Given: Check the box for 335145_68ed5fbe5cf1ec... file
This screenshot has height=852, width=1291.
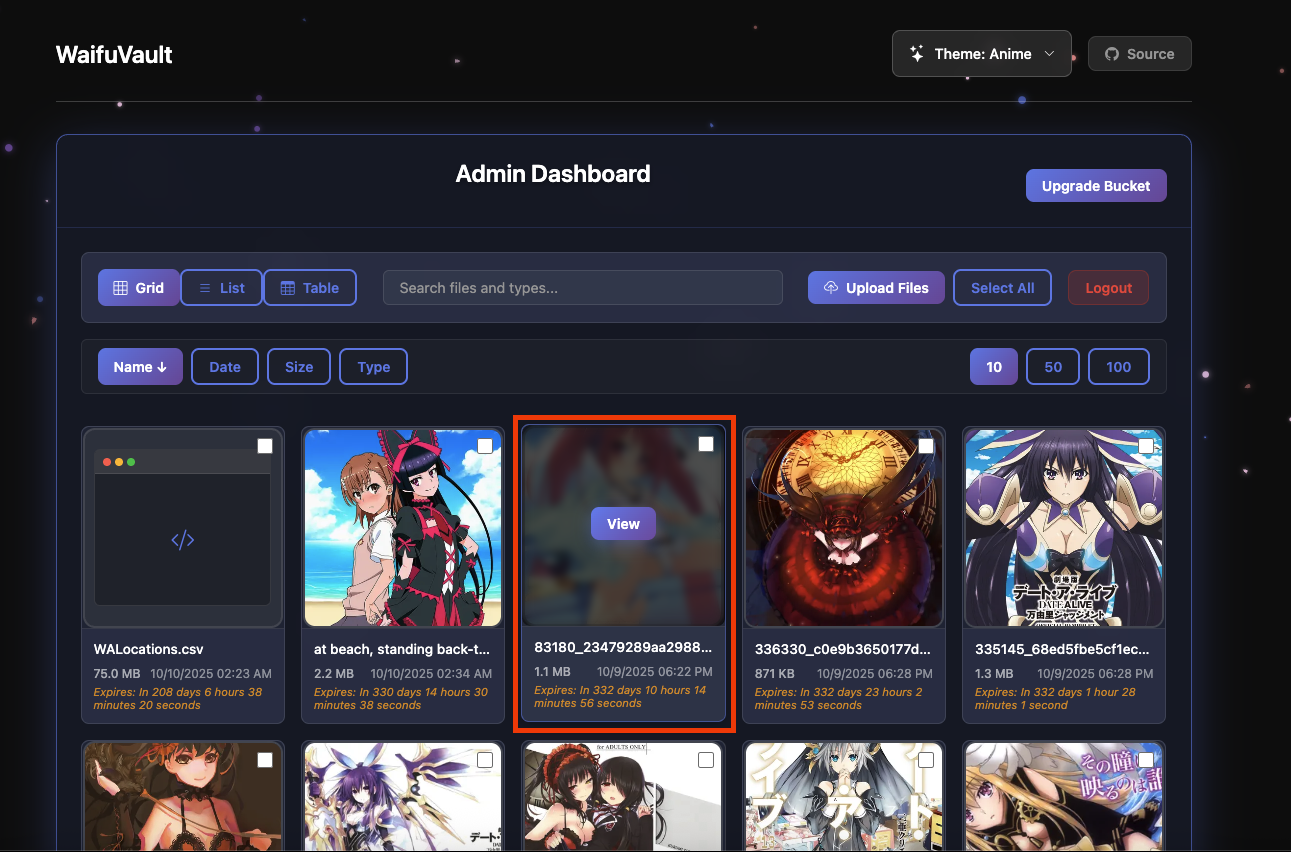Looking at the screenshot, I should click(1146, 446).
